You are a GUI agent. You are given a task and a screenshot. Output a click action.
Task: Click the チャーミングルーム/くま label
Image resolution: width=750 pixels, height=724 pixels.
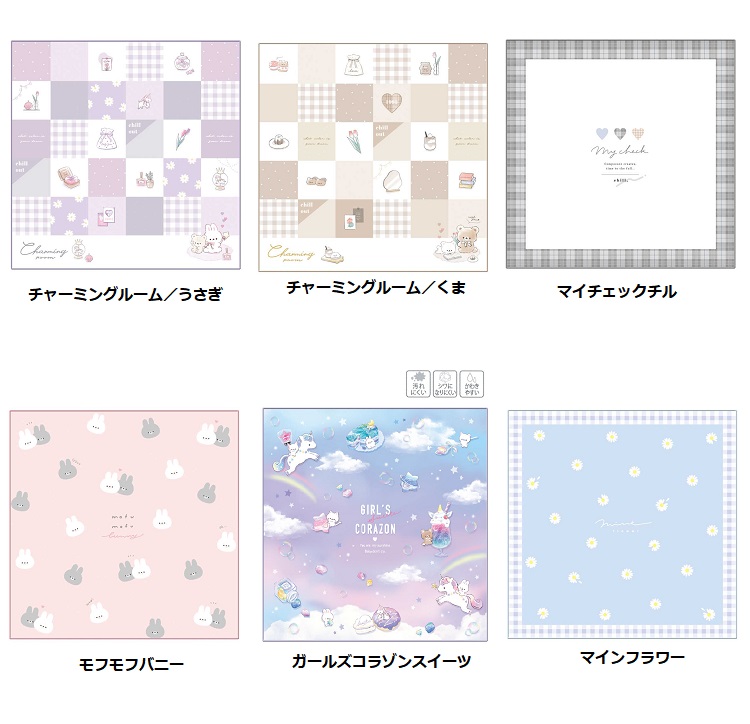(376, 287)
